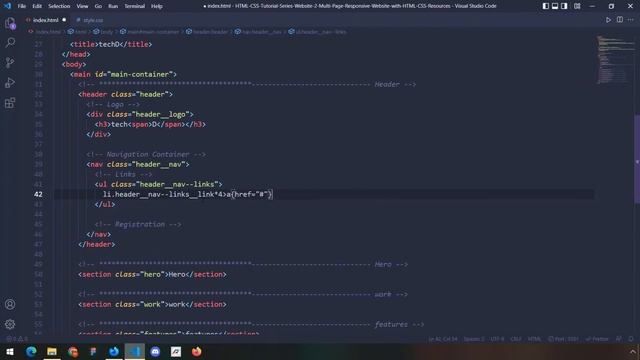Toggle the bottom Panel layout icon
This screenshot has height=360, width=640.
(x=555, y=6)
